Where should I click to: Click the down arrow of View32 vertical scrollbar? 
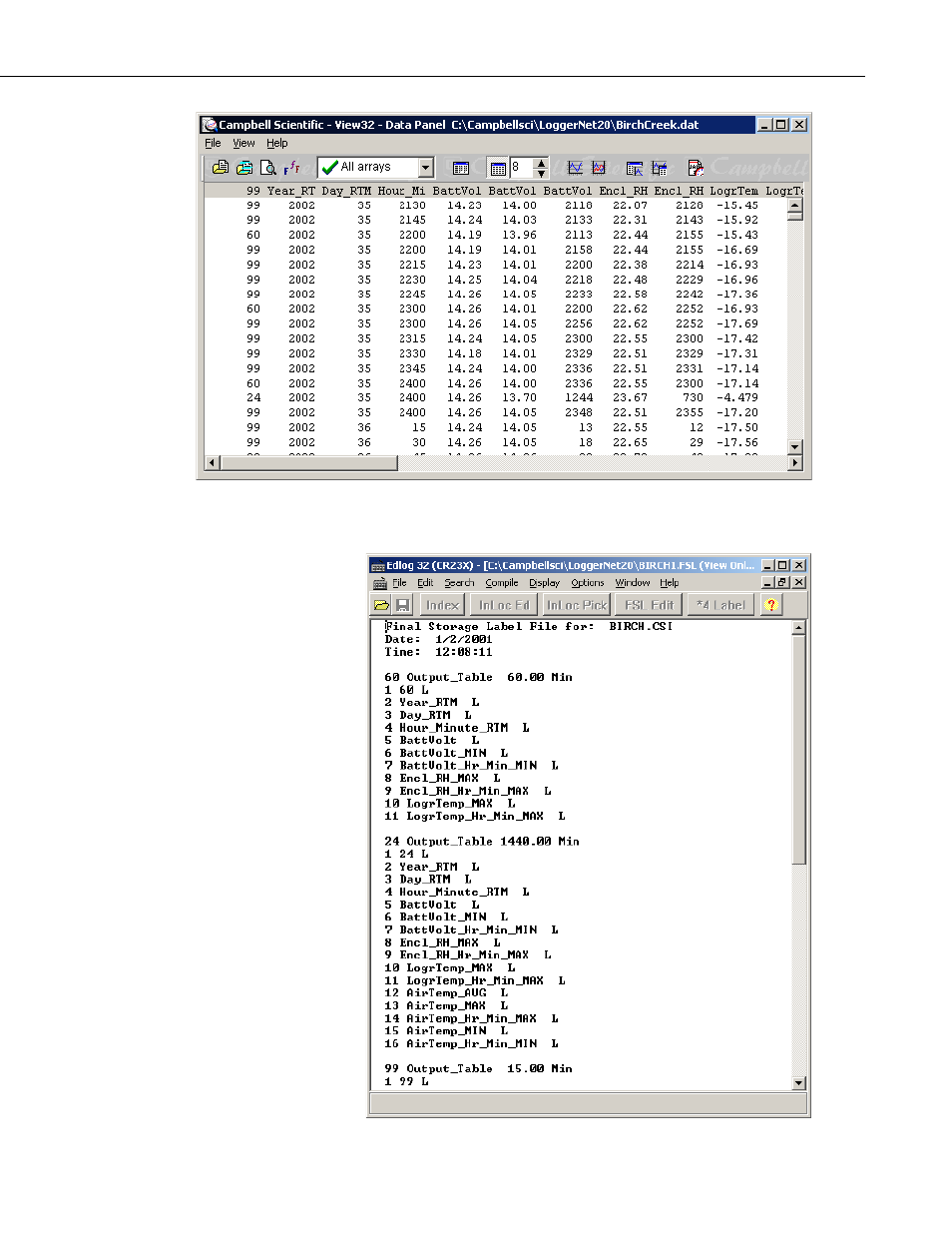795,447
